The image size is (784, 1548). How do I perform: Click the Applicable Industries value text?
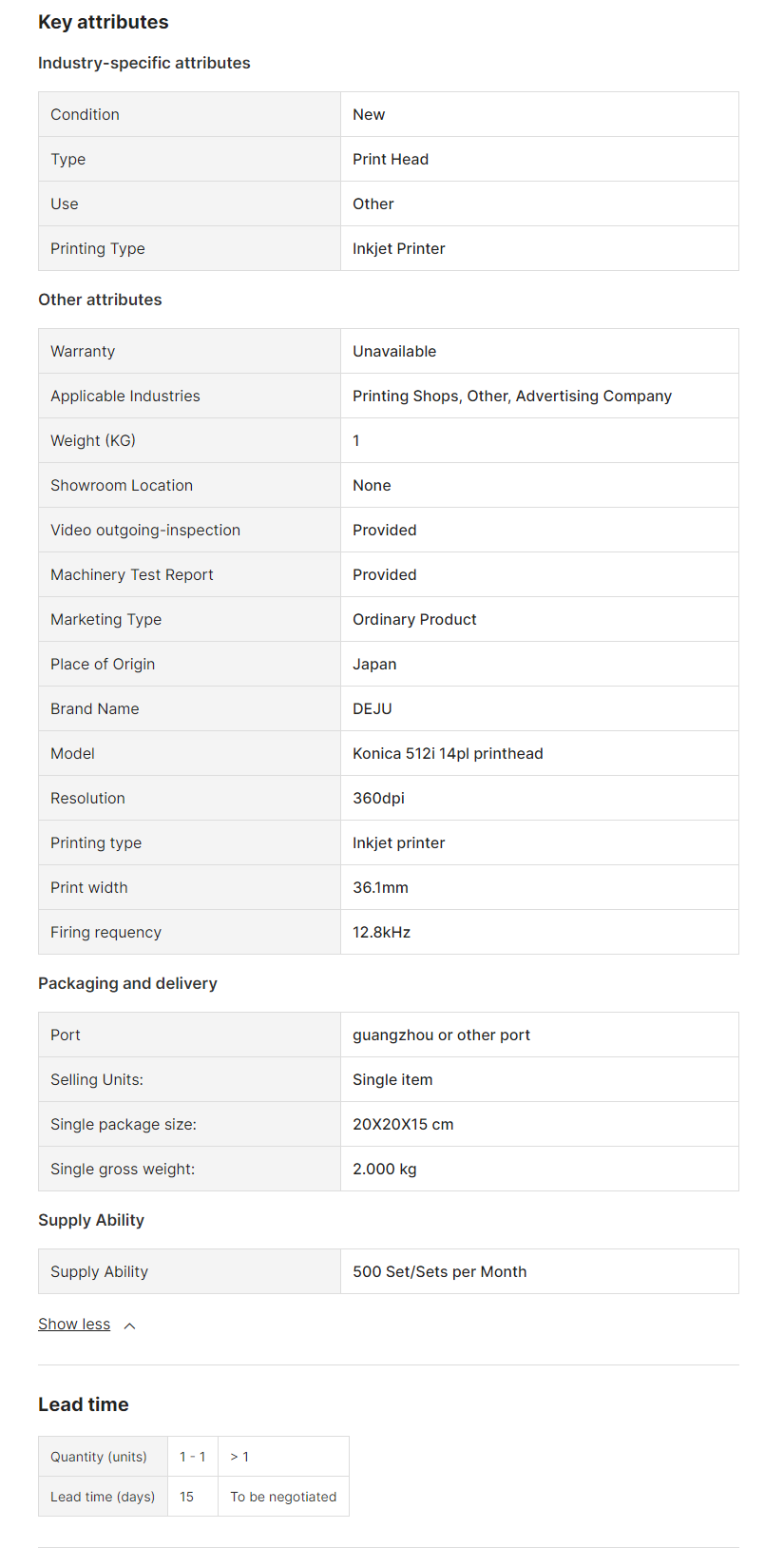[x=511, y=396]
